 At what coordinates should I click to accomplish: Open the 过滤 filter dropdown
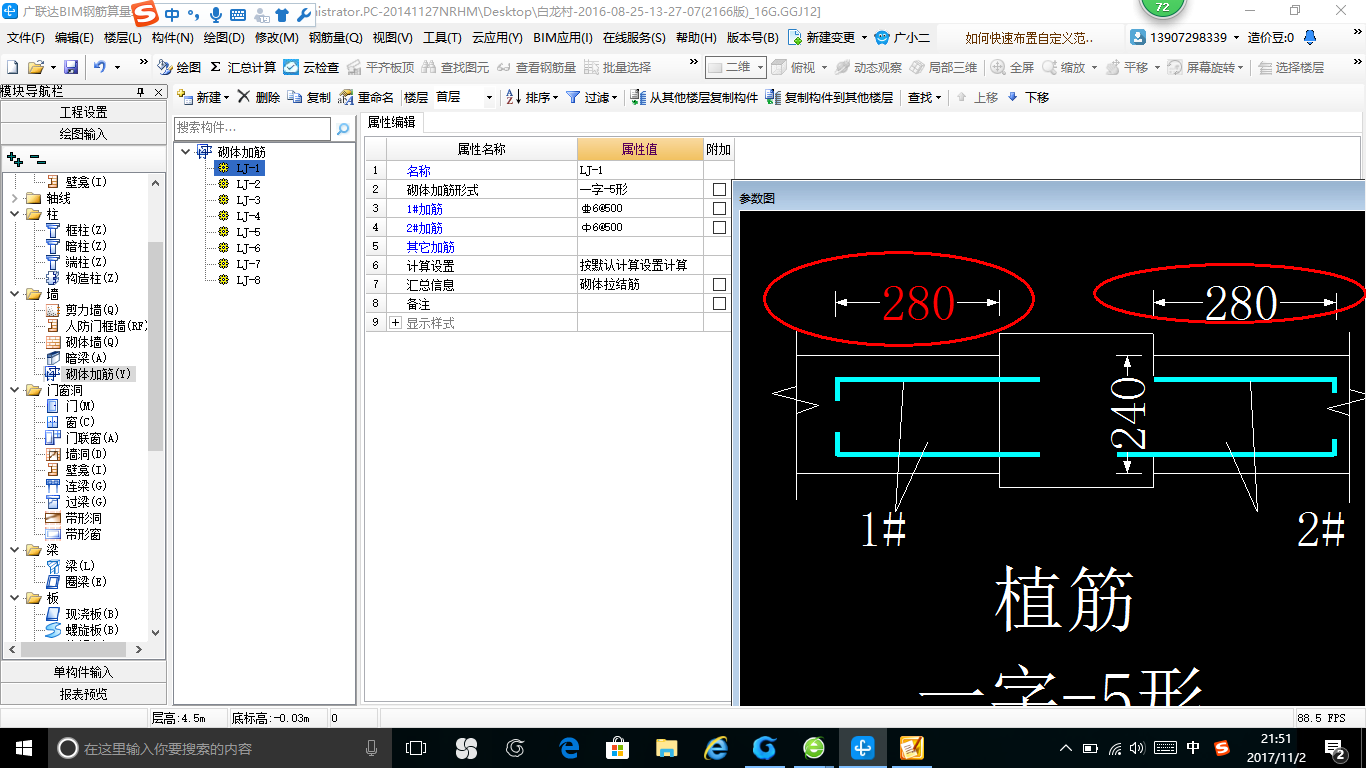coord(592,97)
